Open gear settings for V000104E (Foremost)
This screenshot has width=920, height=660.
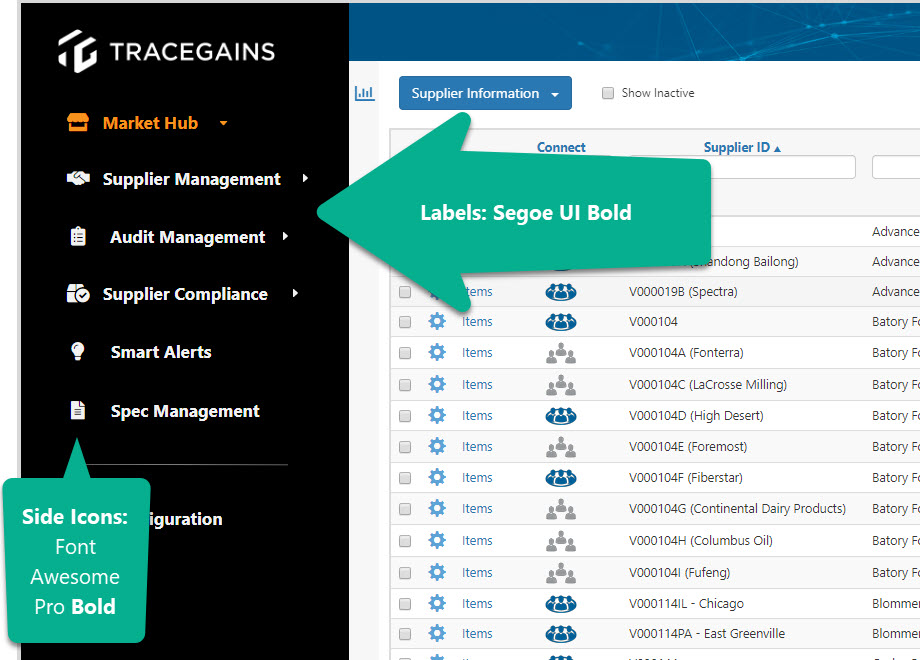(437, 446)
